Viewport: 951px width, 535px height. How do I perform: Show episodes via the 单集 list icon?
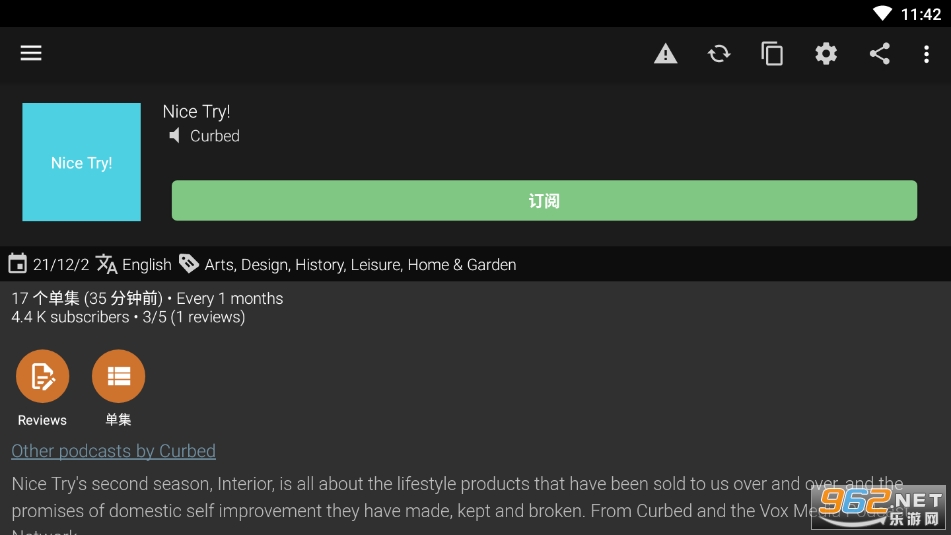click(118, 376)
